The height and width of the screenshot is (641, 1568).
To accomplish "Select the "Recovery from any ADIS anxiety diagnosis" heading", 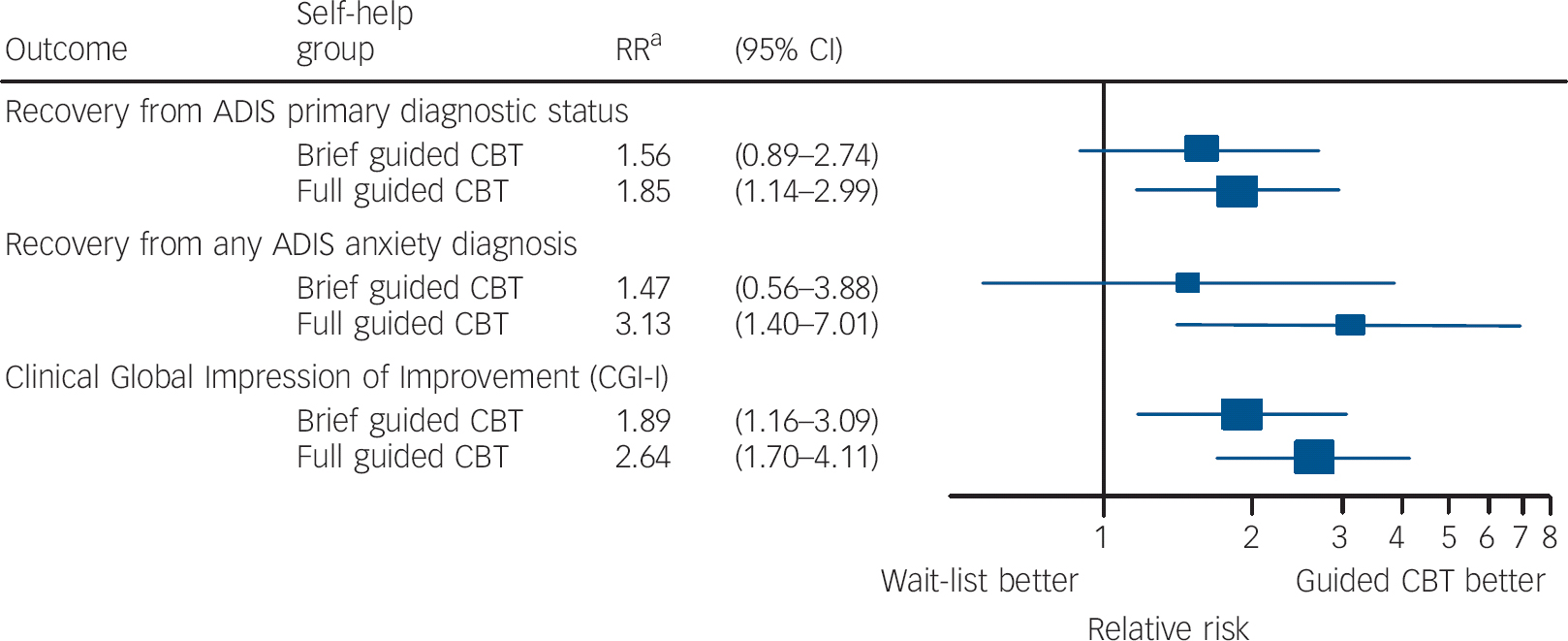I will [291, 244].
